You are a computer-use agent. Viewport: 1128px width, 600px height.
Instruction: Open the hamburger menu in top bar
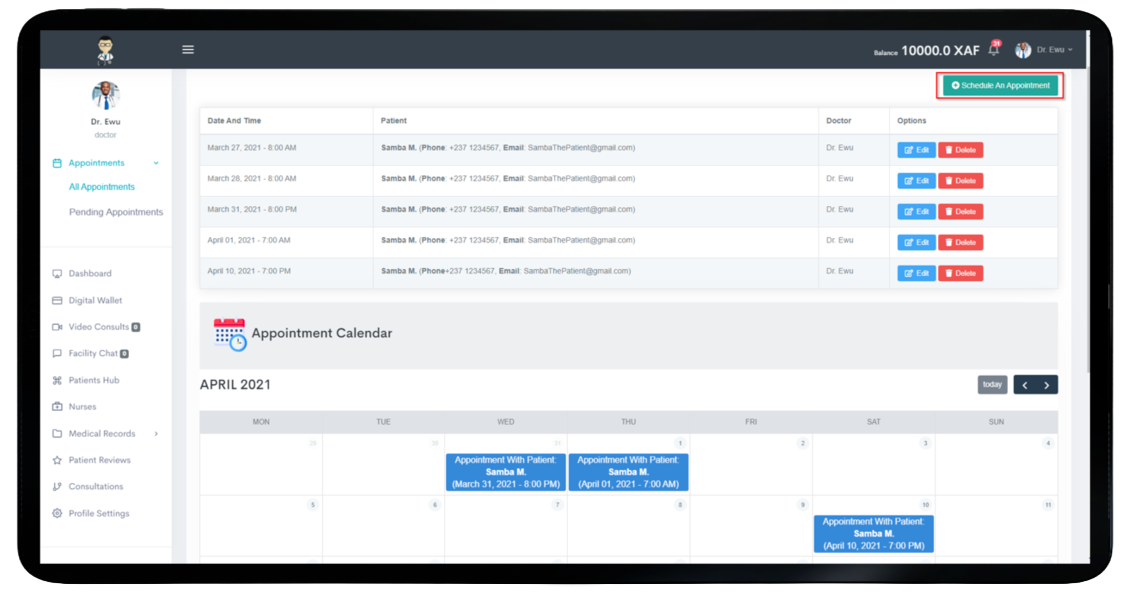(x=188, y=50)
